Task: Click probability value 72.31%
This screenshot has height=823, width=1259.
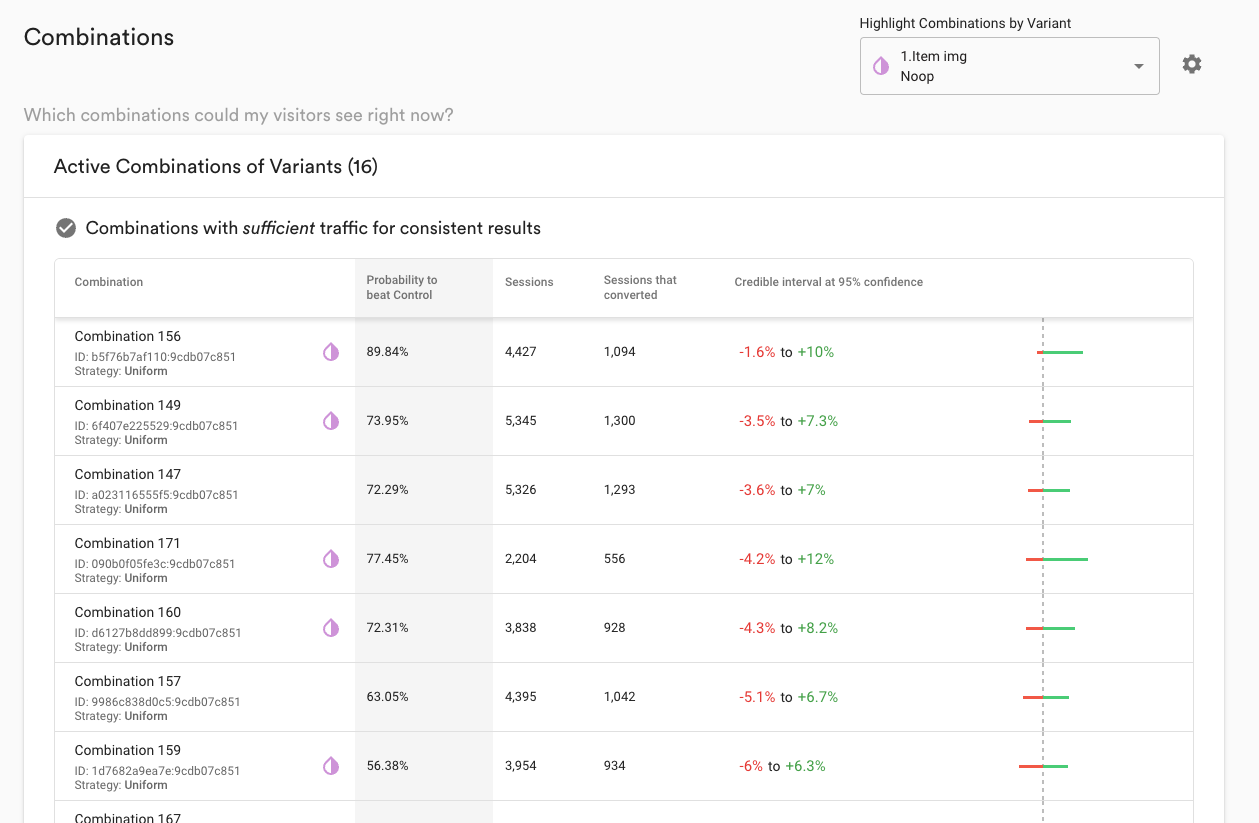Action: tap(388, 628)
